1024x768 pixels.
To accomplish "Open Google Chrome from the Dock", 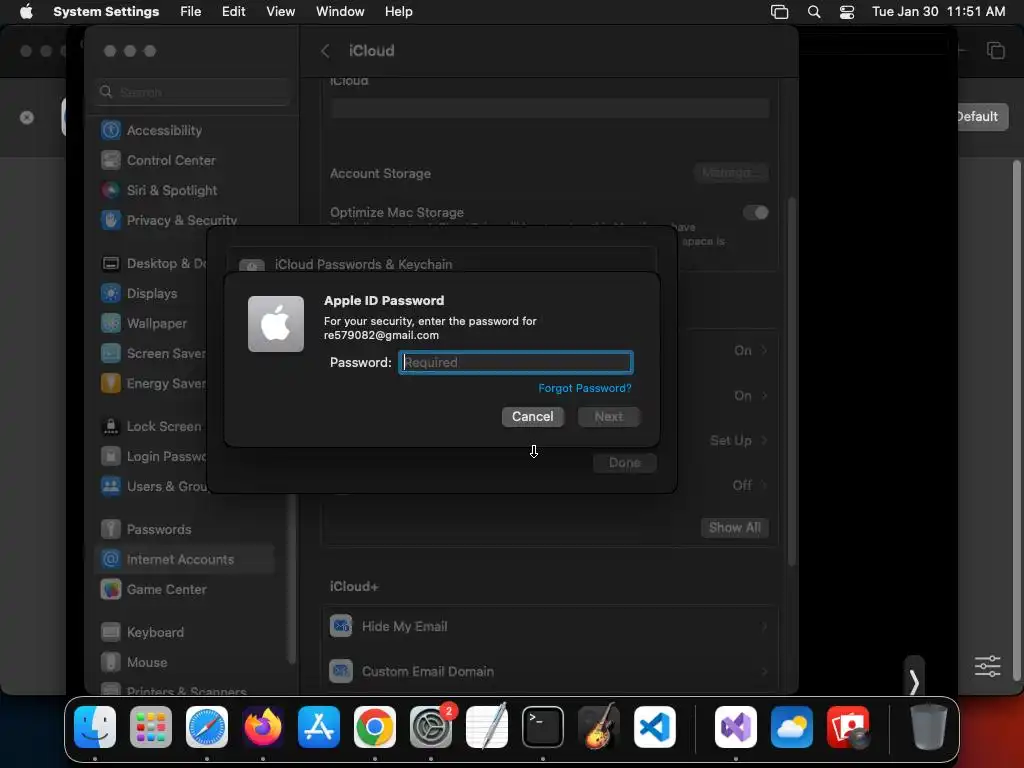I will coord(375,727).
